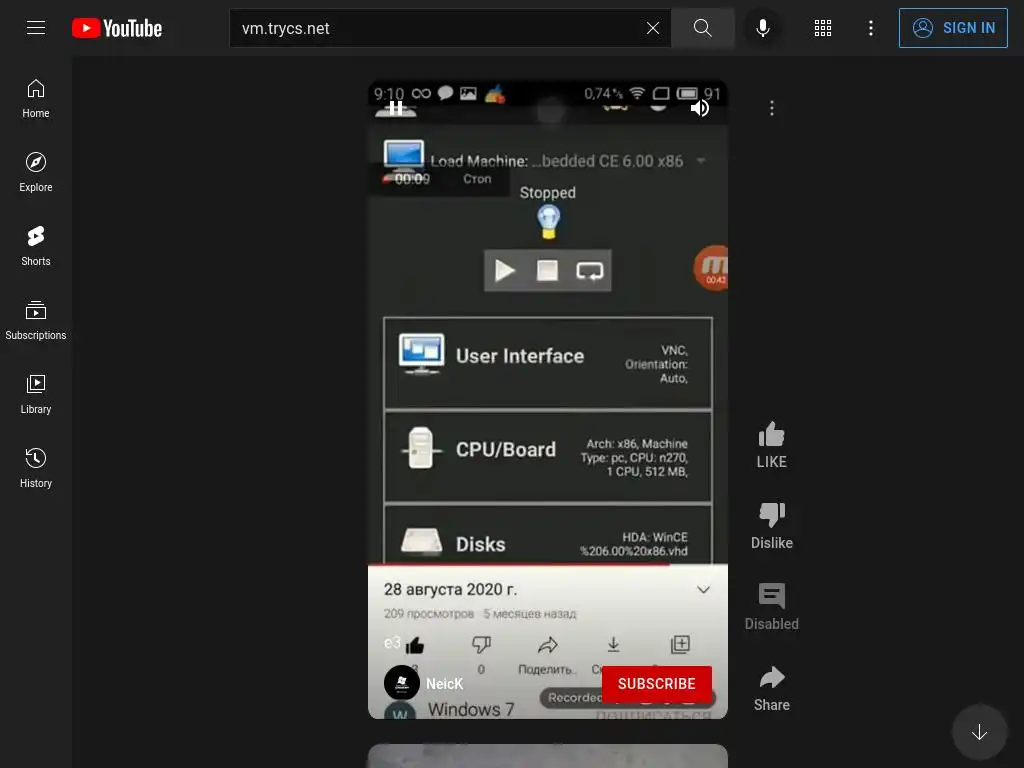This screenshot has height=768, width=1024.
Task: Open the next short's thumbnail below
Action: click(547, 756)
